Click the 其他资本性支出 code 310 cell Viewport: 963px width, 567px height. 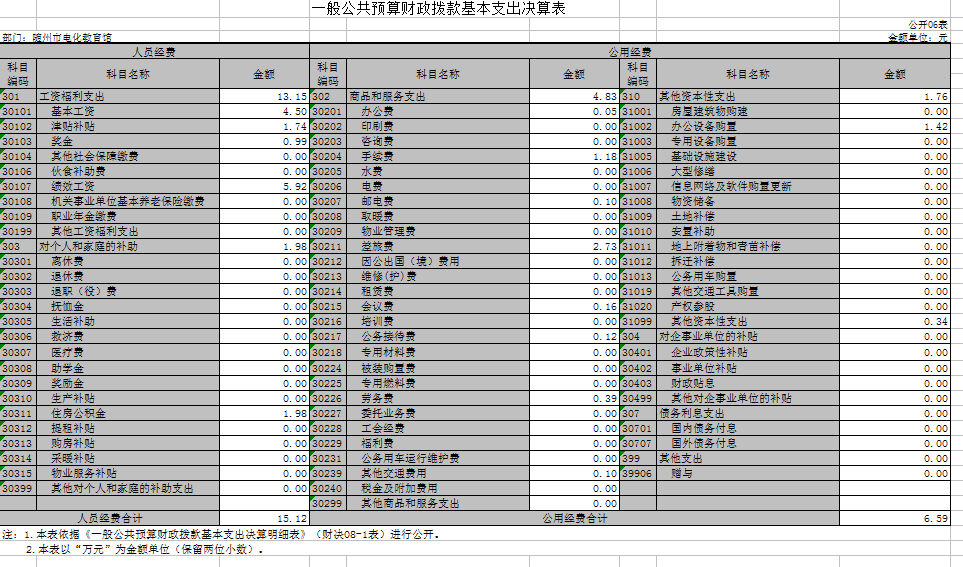coord(638,96)
